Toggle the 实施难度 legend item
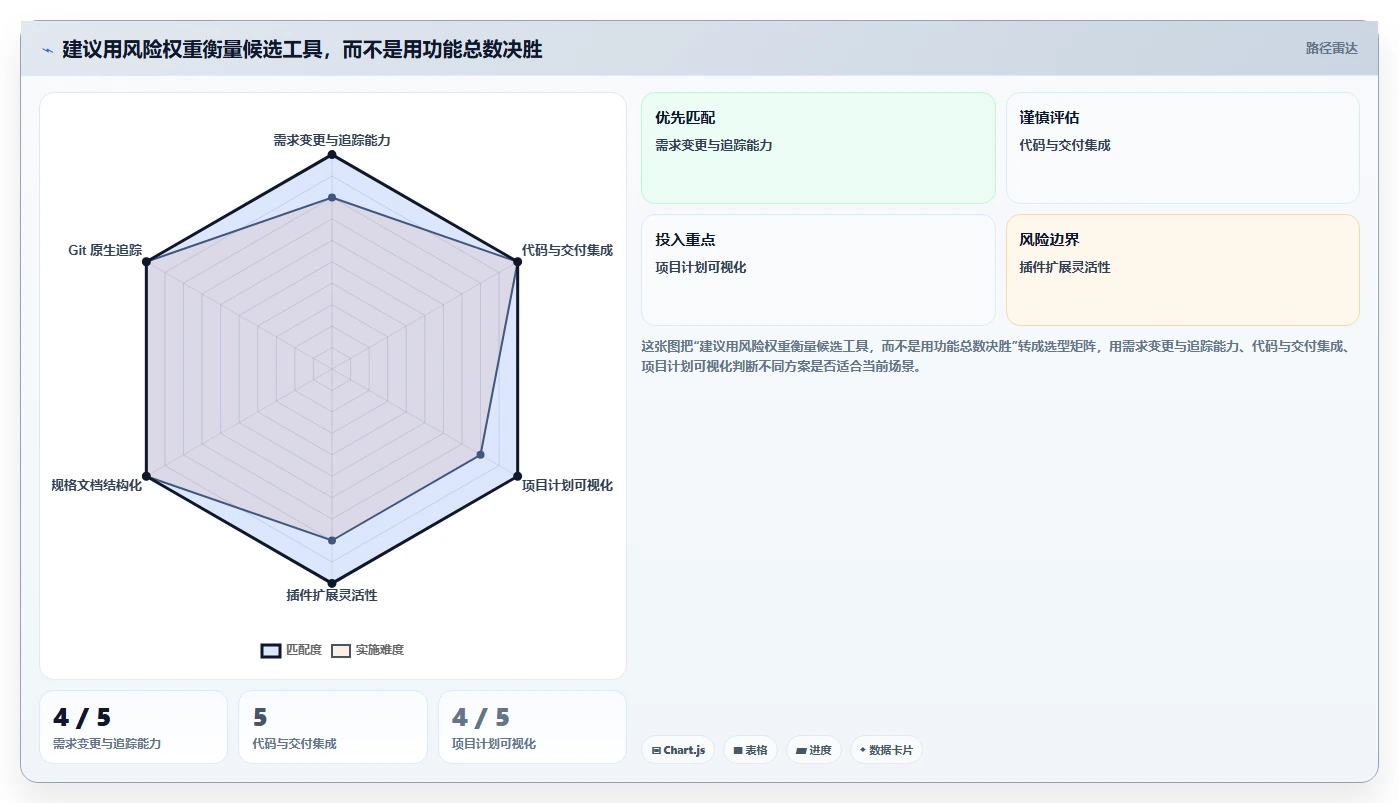This screenshot has width=1399, height=803. click(368, 650)
